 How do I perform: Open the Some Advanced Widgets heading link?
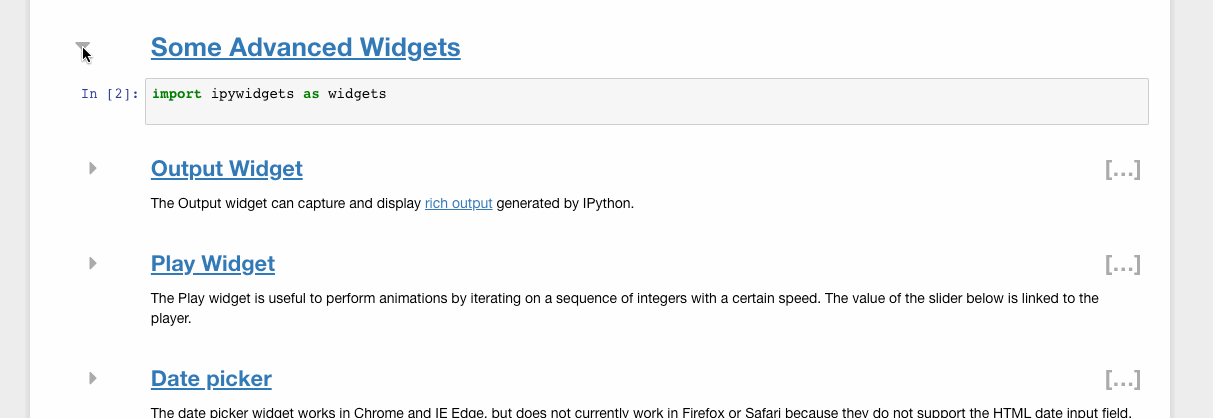305,47
